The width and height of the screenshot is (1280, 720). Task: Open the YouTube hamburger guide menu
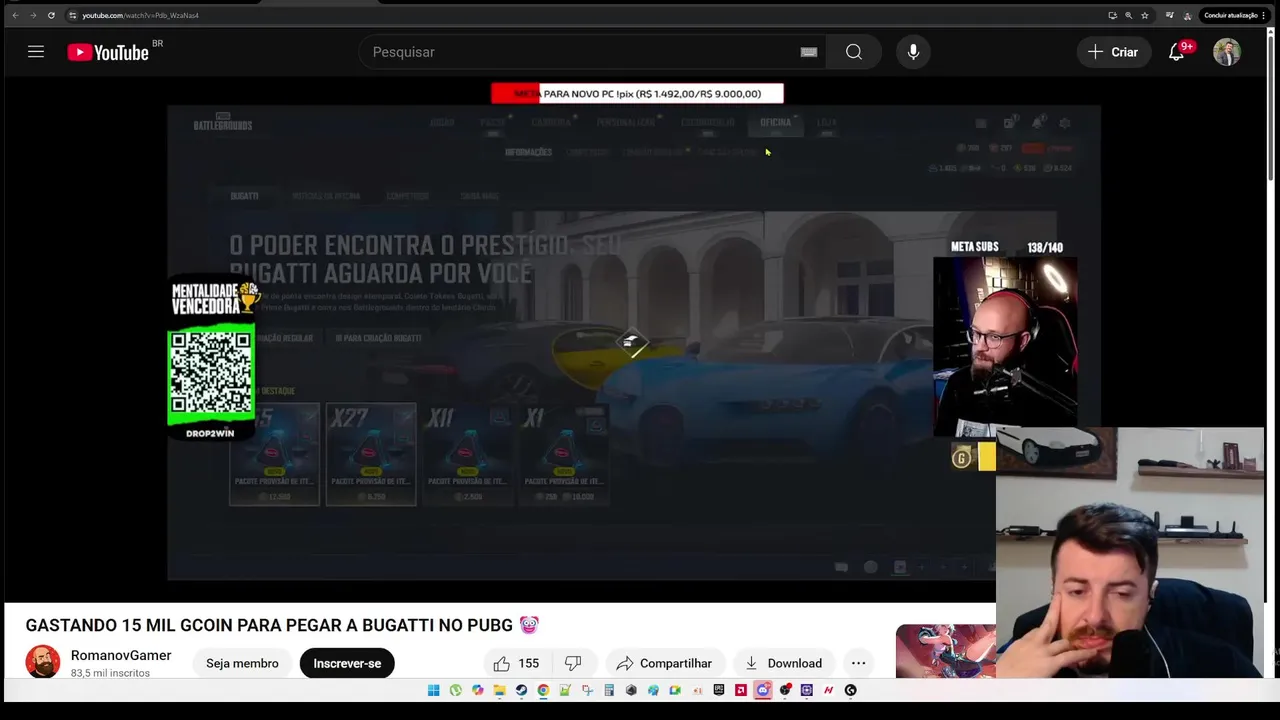point(36,52)
